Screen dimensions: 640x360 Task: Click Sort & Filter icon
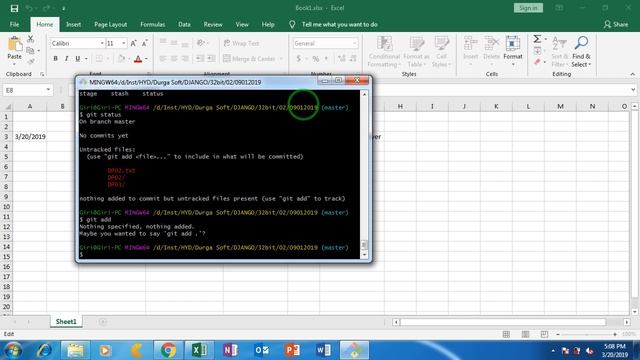pyautogui.click(x=559, y=43)
